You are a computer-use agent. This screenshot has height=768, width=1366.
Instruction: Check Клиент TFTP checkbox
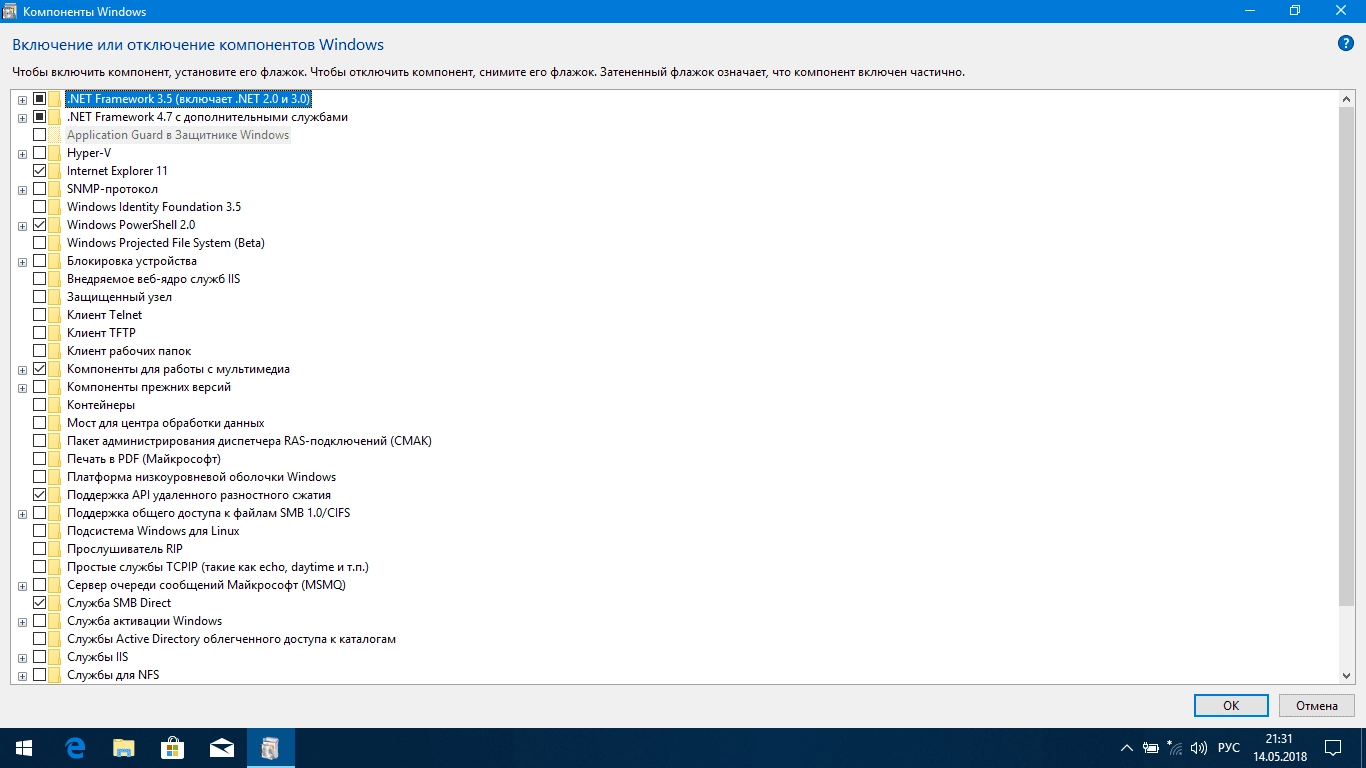pos(40,333)
